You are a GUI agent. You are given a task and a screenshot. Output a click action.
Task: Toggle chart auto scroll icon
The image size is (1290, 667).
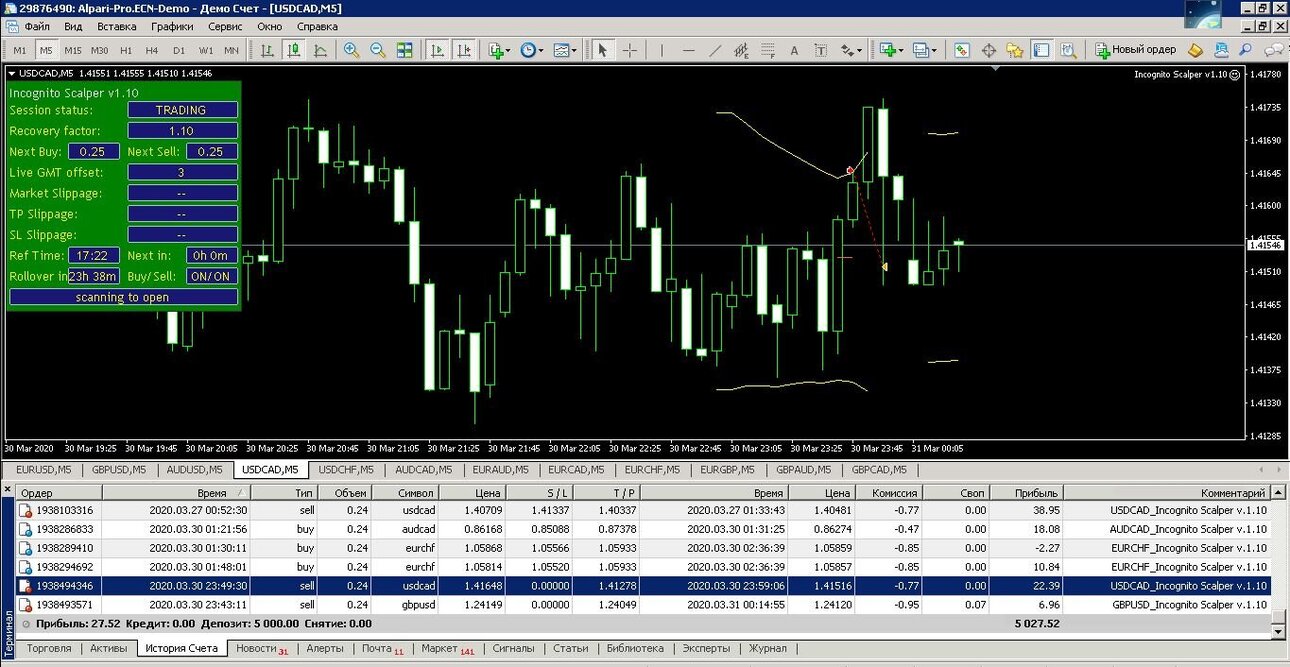click(x=437, y=50)
